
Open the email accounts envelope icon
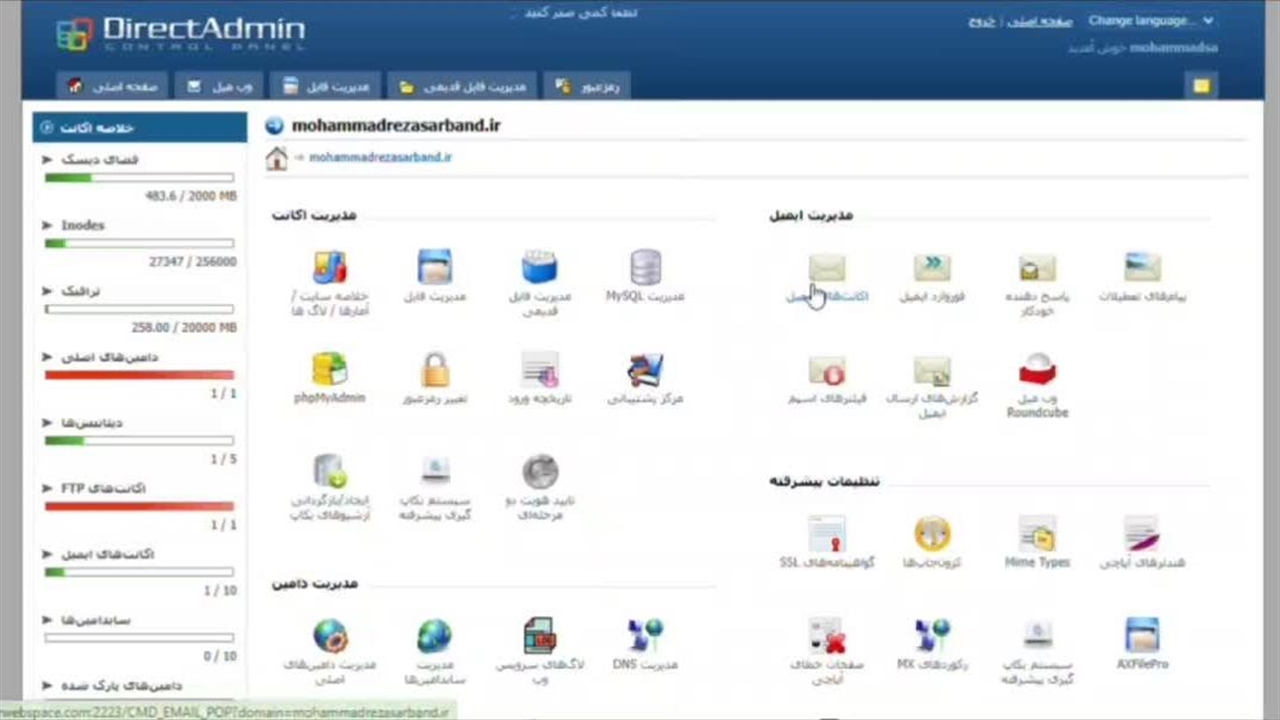click(827, 269)
